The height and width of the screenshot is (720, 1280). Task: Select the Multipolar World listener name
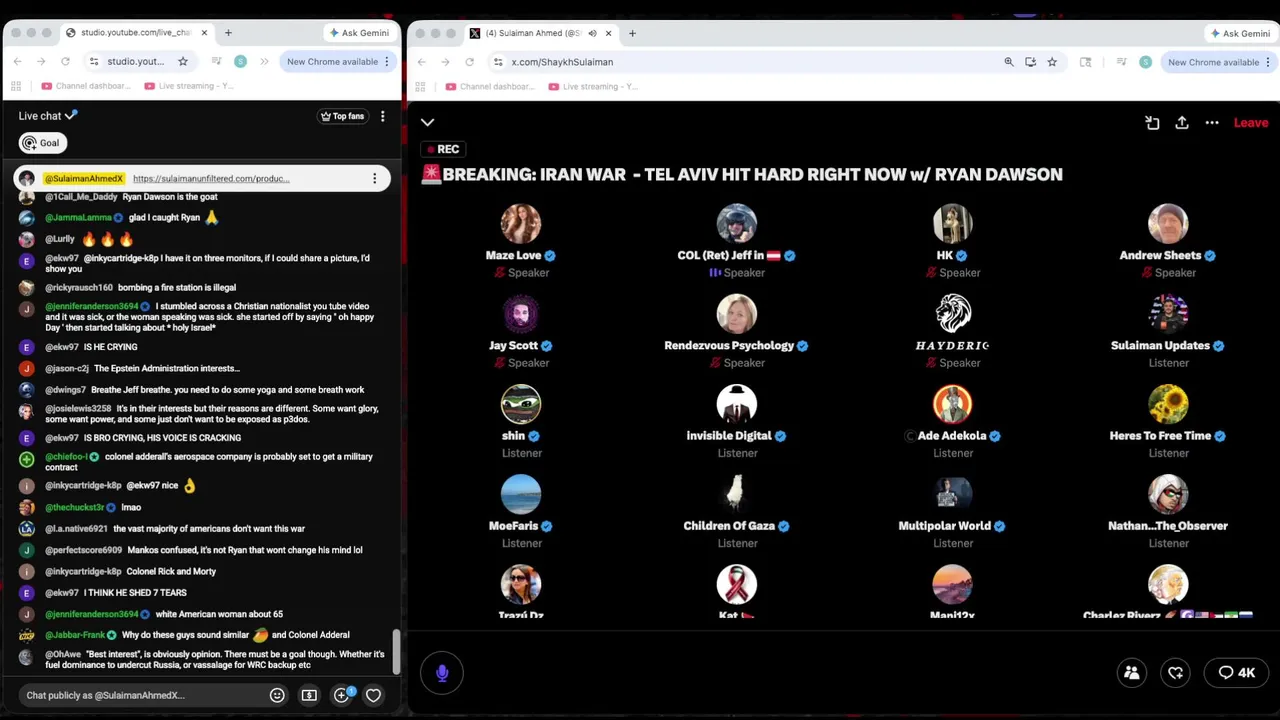944,526
